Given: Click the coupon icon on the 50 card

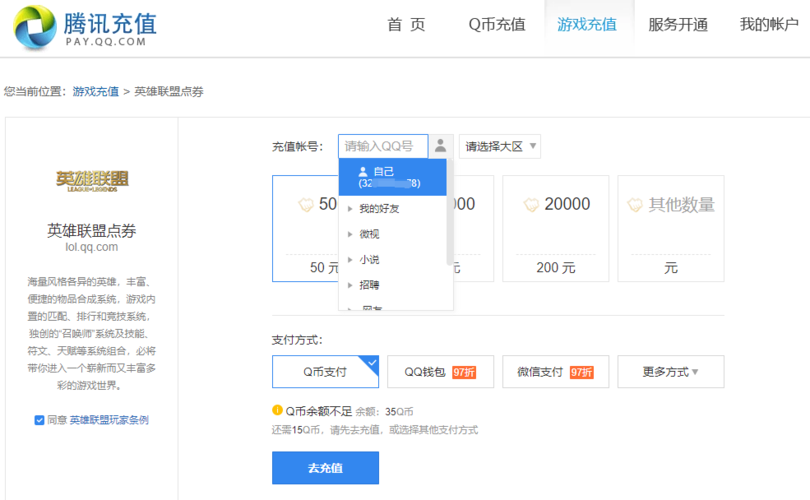Looking at the screenshot, I should (306, 205).
